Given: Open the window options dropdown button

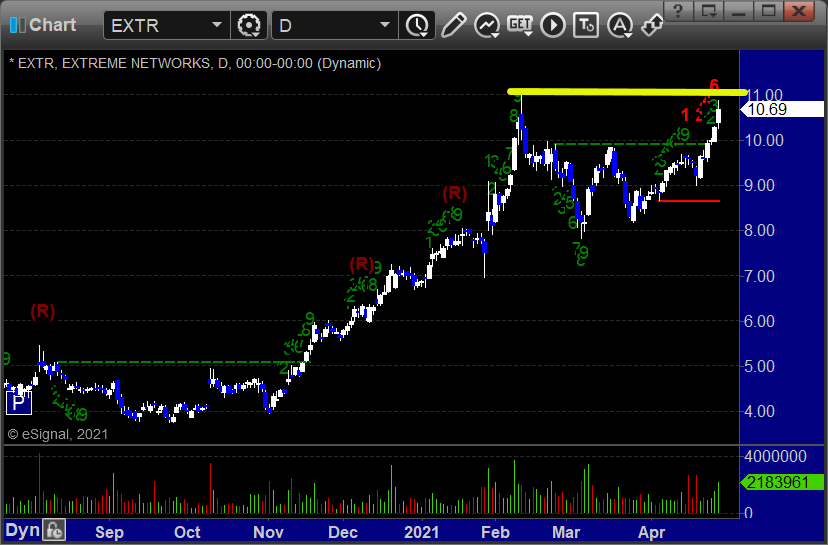Looking at the screenshot, I should tap(708, 11).
